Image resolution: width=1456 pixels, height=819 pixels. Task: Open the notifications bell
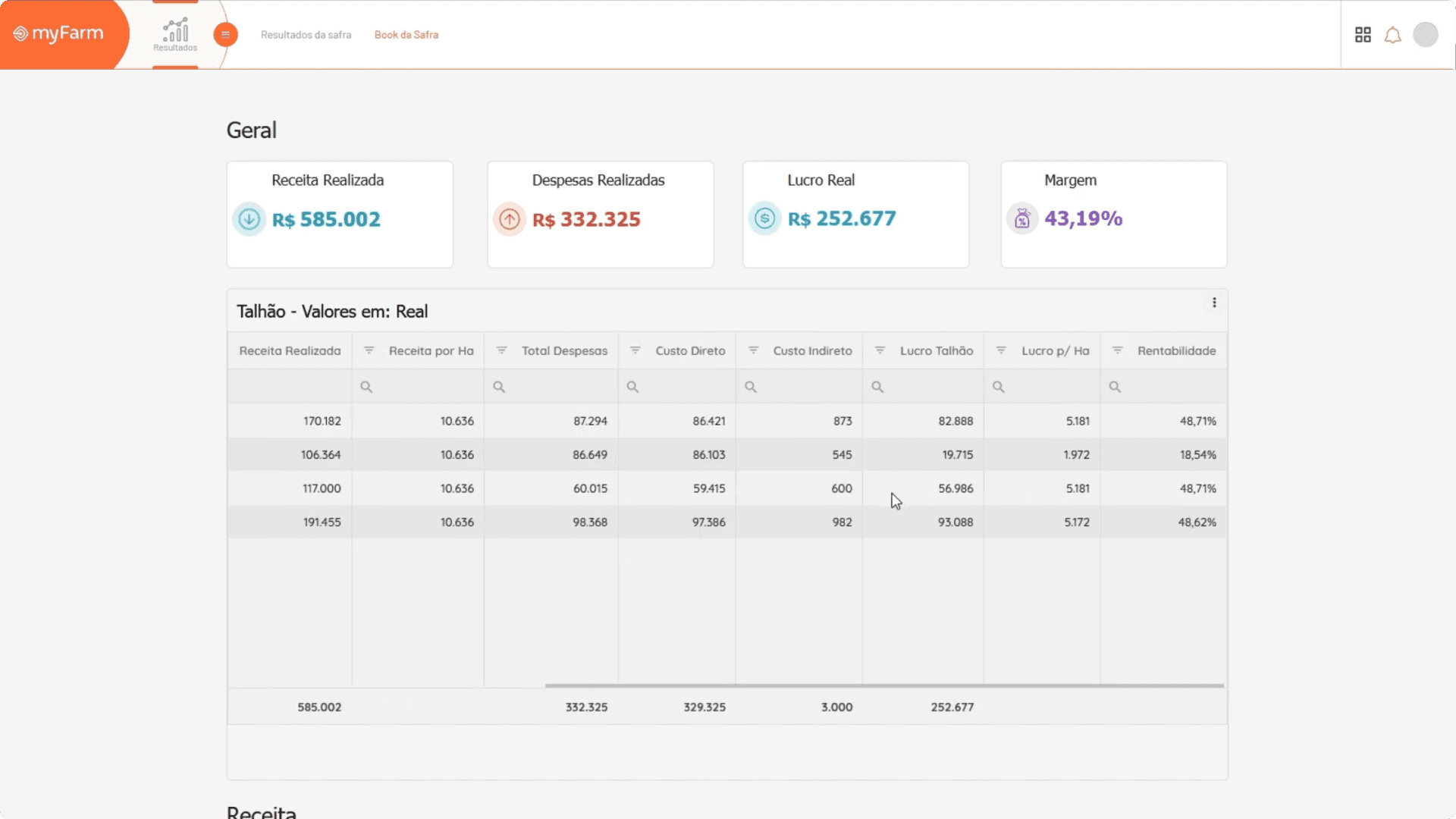click(x=1393, y=35)
